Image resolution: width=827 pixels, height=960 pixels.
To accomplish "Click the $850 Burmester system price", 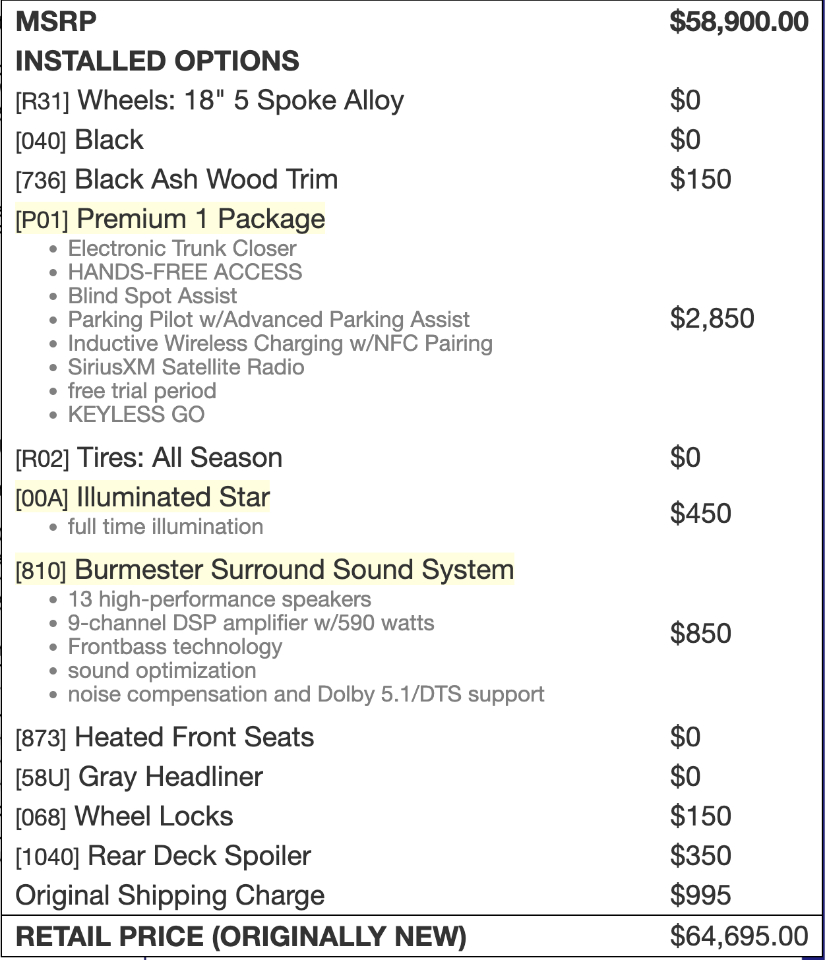I will point(701,634).
